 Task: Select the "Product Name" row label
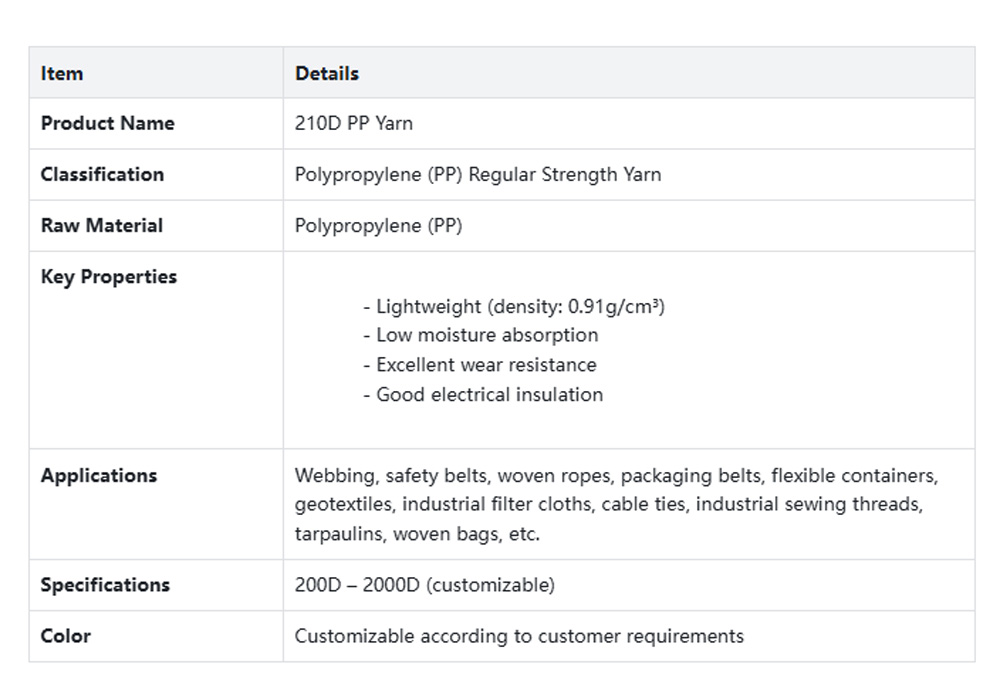107,123
